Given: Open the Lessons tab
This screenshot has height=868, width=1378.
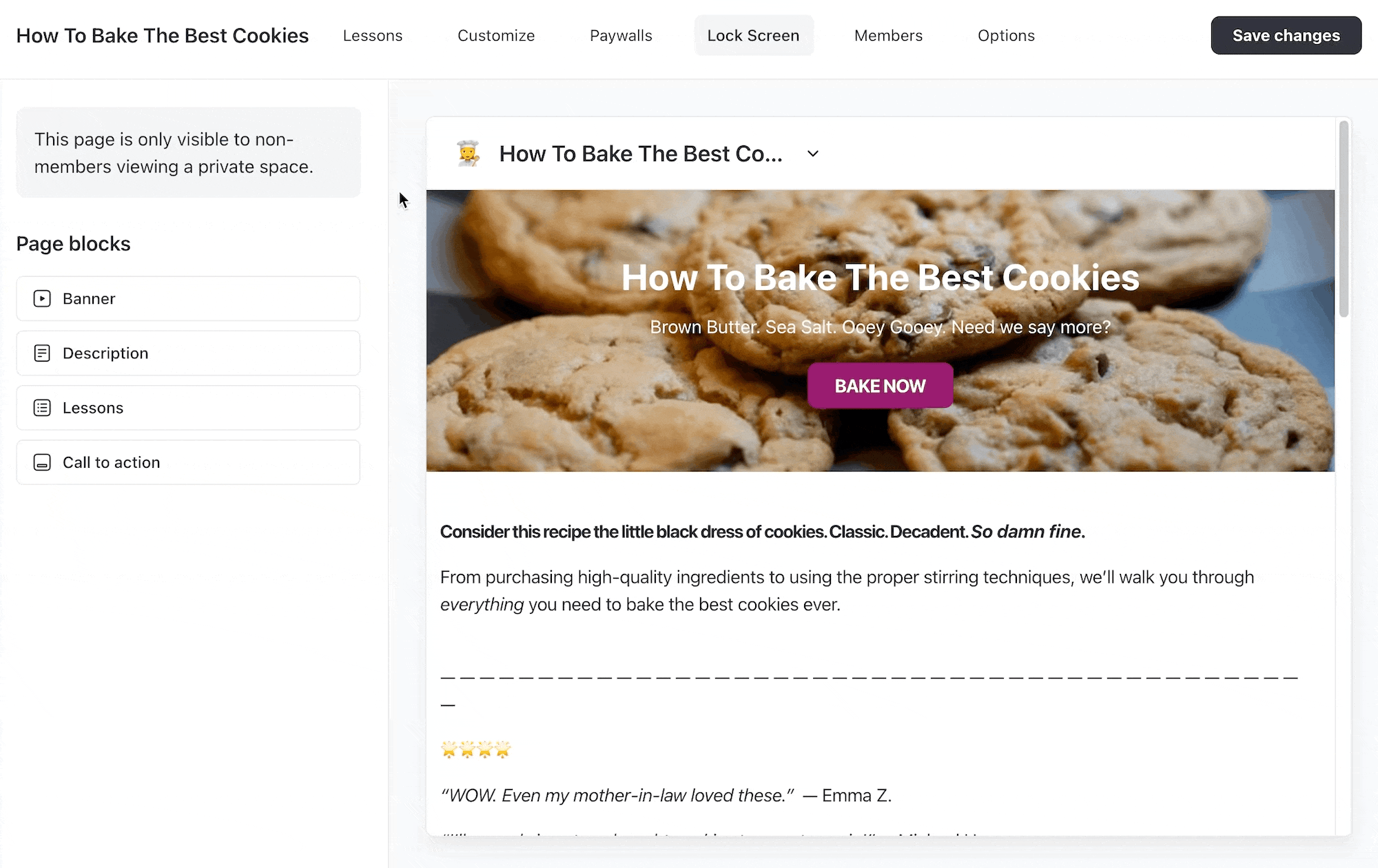Looking at the screenshot, I should [x=373, y=36].
